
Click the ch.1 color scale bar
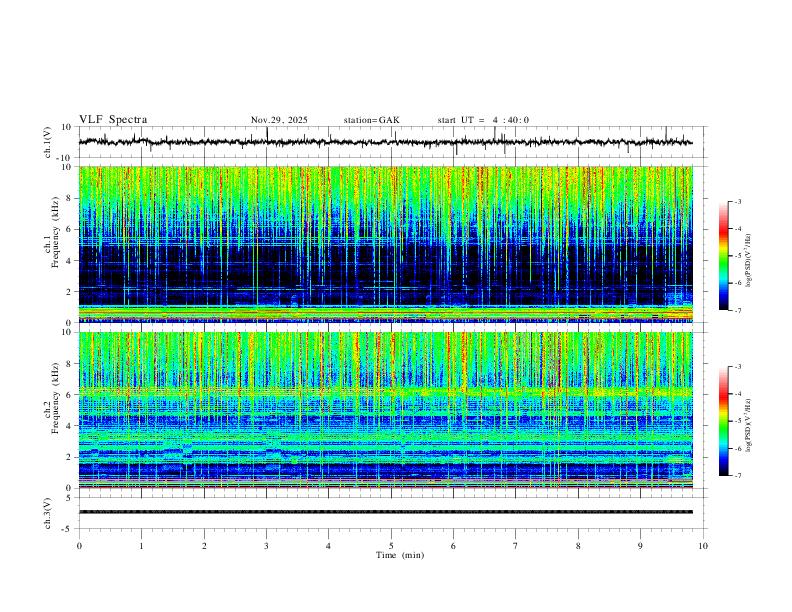pyautogui.click(x=723, y=256)
